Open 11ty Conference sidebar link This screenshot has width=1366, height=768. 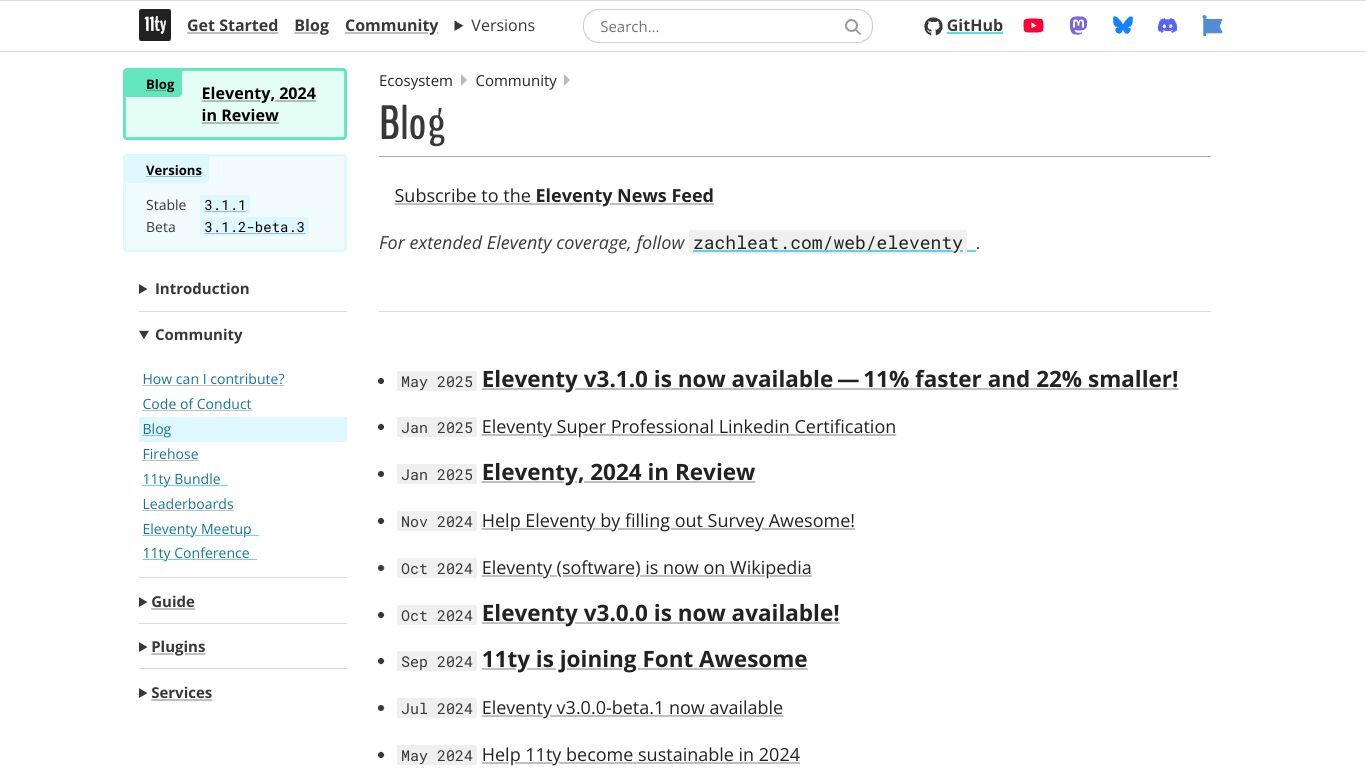coord(199,553)
